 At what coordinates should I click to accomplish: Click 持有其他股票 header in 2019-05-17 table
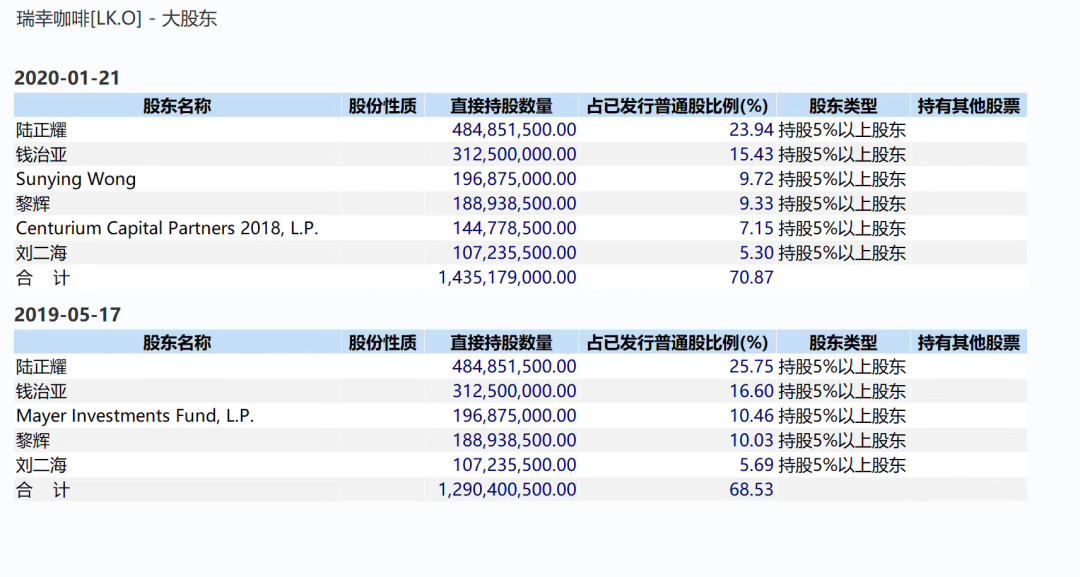[x=968, y=343]
